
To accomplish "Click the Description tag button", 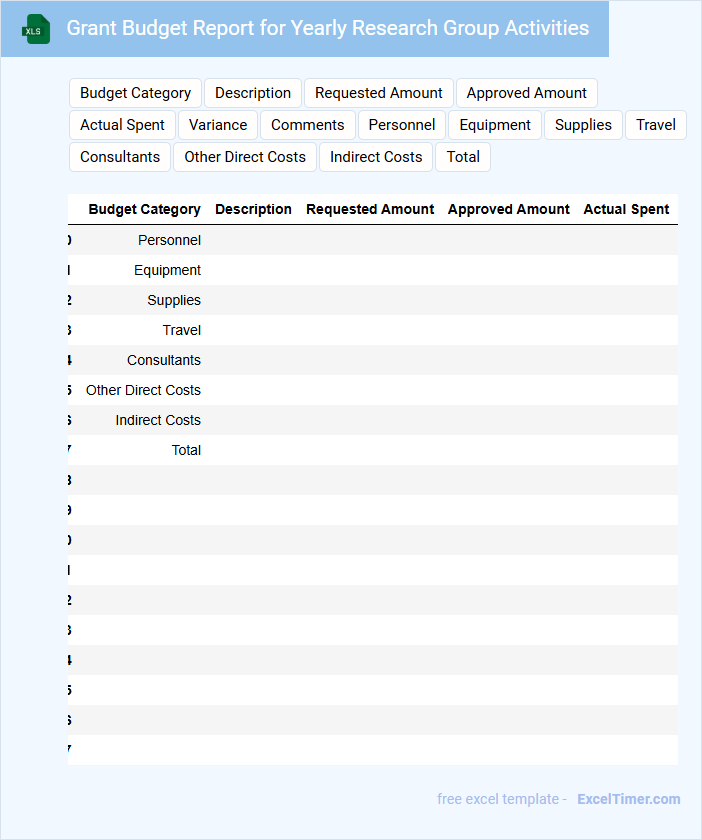I will click(x=253, y=93).
